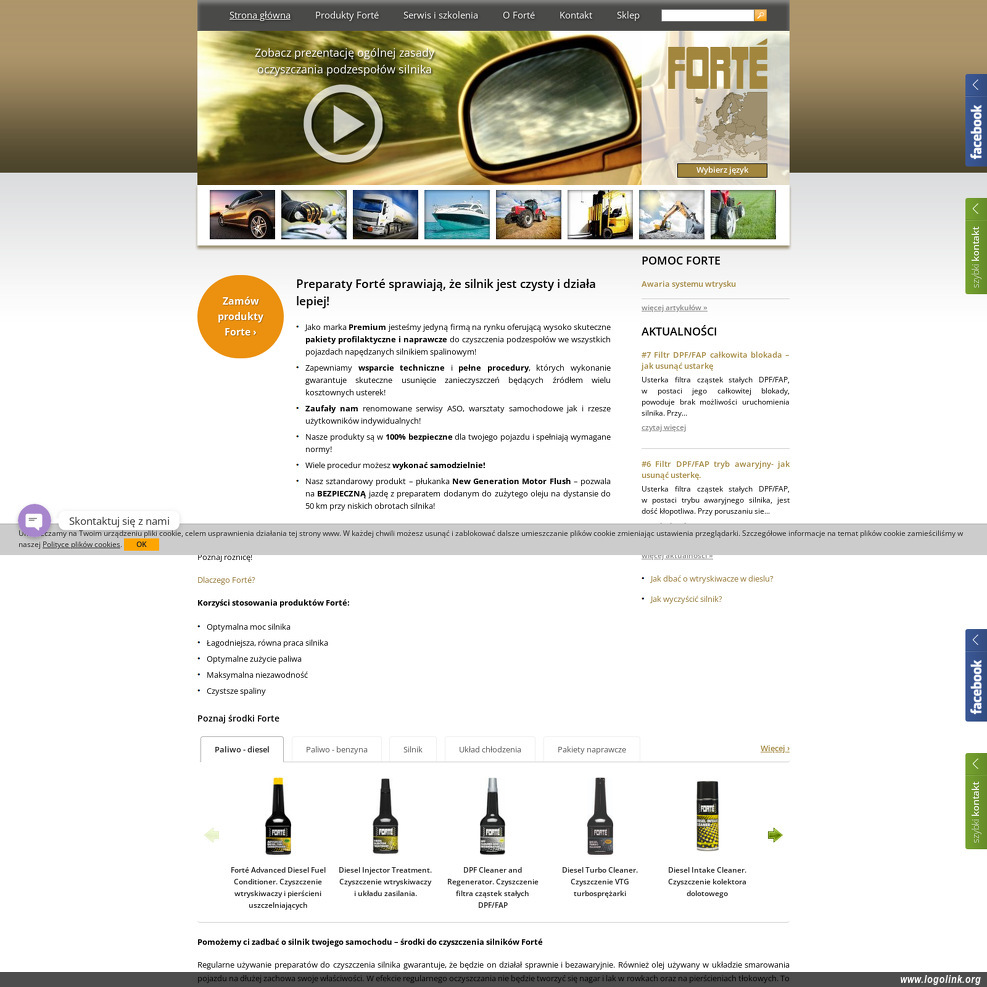Switch to the Silnik tab
Image resolution: width=987 pixels, height=987 pixels.
(413, 749)
